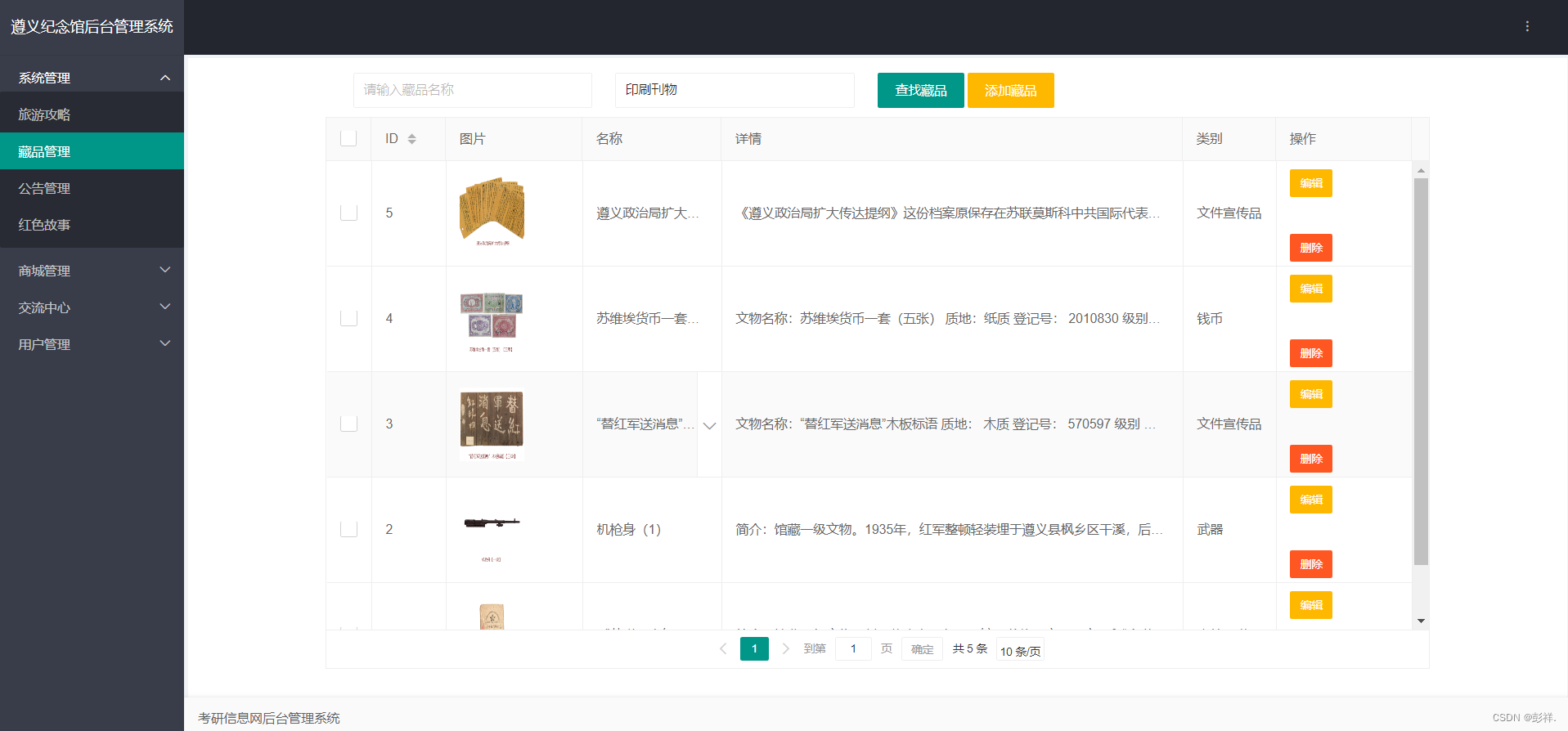Delete the “替红军送消息” row with 删除

(x=1311, y=459)
